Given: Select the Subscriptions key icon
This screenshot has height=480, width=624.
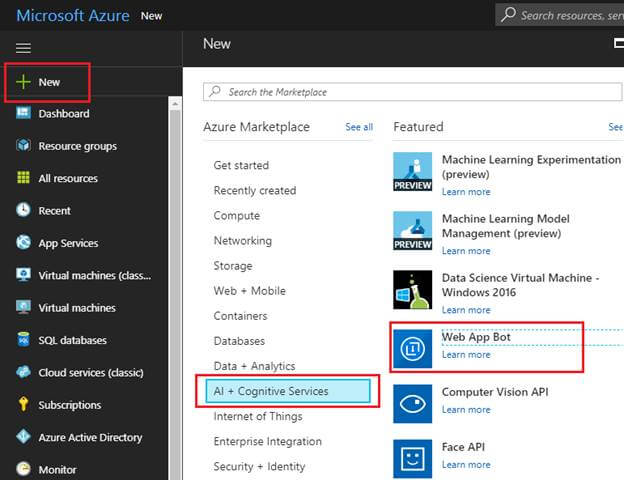Looking at the screenshot, I should [x=23, y=404].
